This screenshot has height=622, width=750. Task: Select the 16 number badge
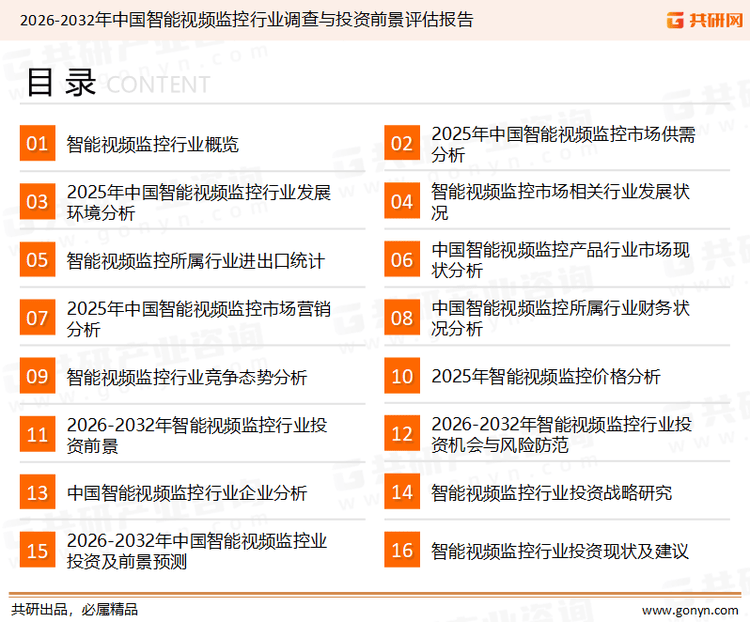click(402, 550)
